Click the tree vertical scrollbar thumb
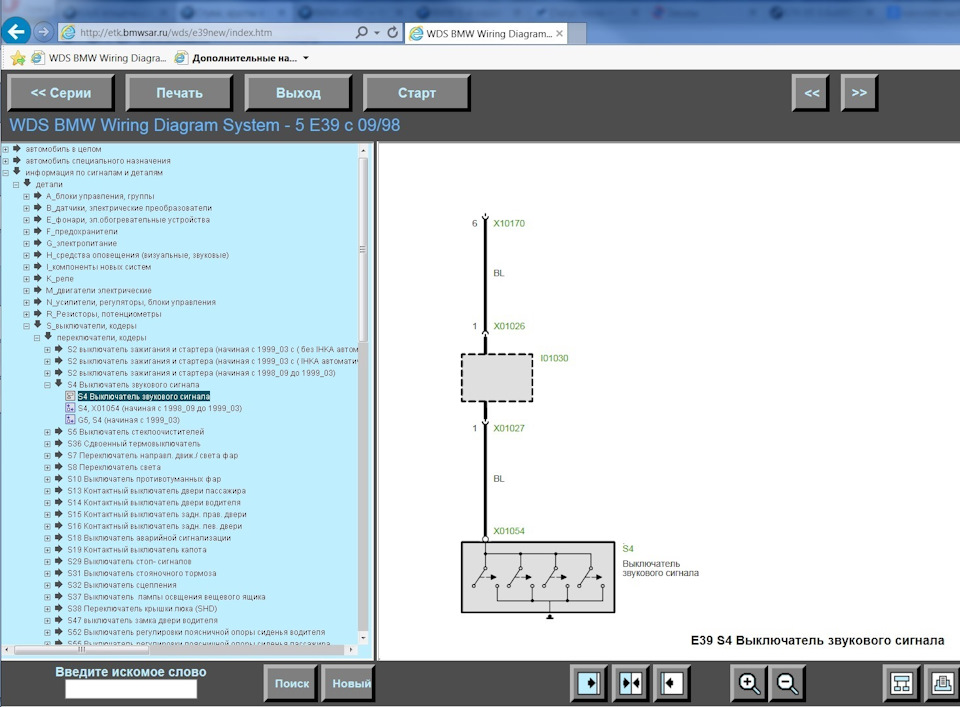Screen dimensions: 960x707 (x=362, y=249)
